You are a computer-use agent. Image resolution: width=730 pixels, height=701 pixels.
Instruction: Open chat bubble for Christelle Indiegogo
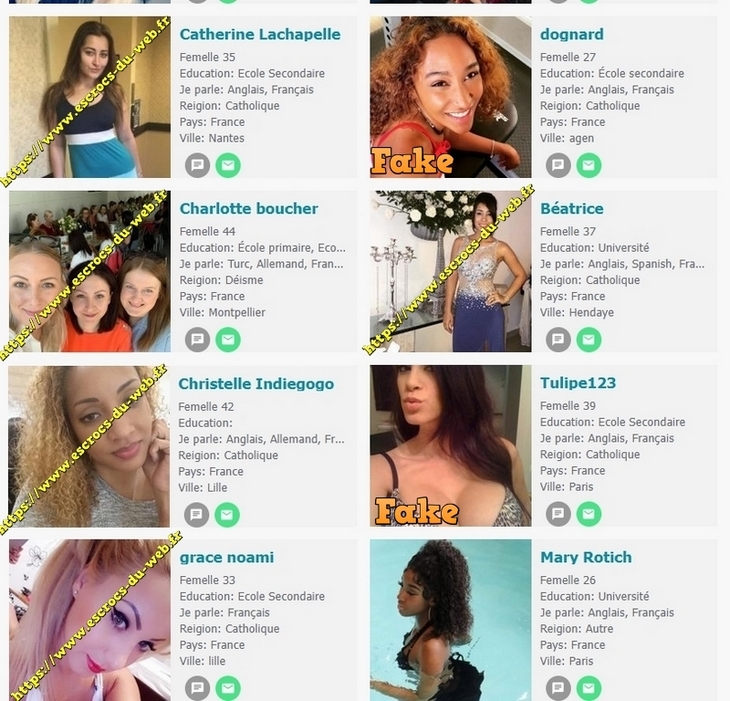(196, 514)
